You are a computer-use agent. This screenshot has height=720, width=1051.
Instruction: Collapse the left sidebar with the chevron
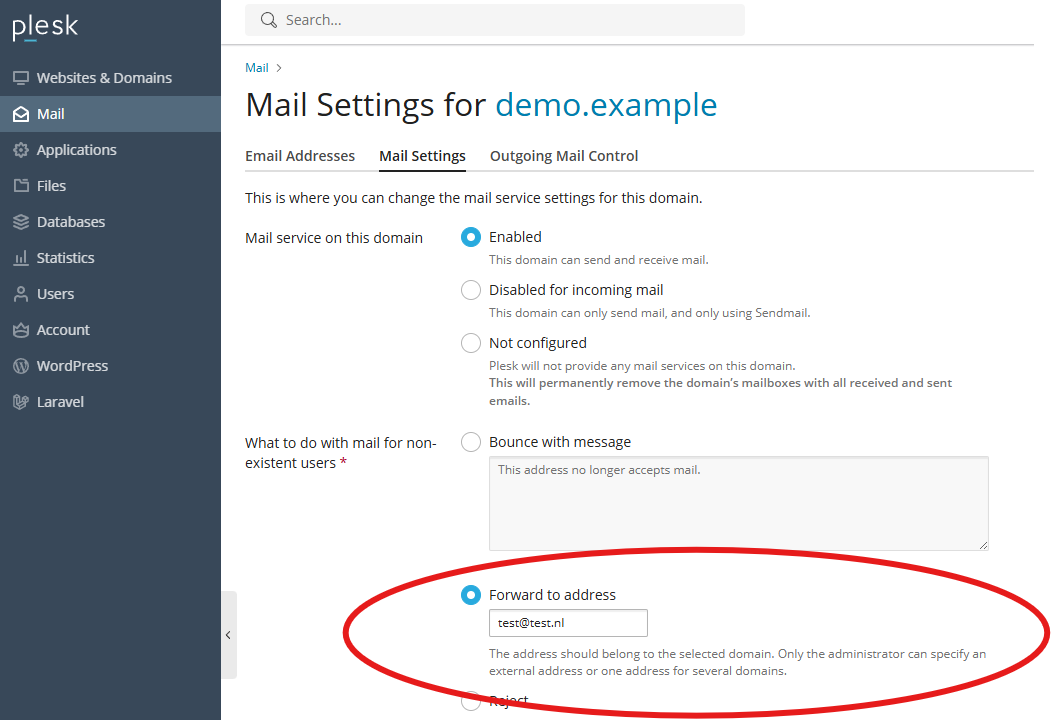pyautogui.click(x=228, y=635)
